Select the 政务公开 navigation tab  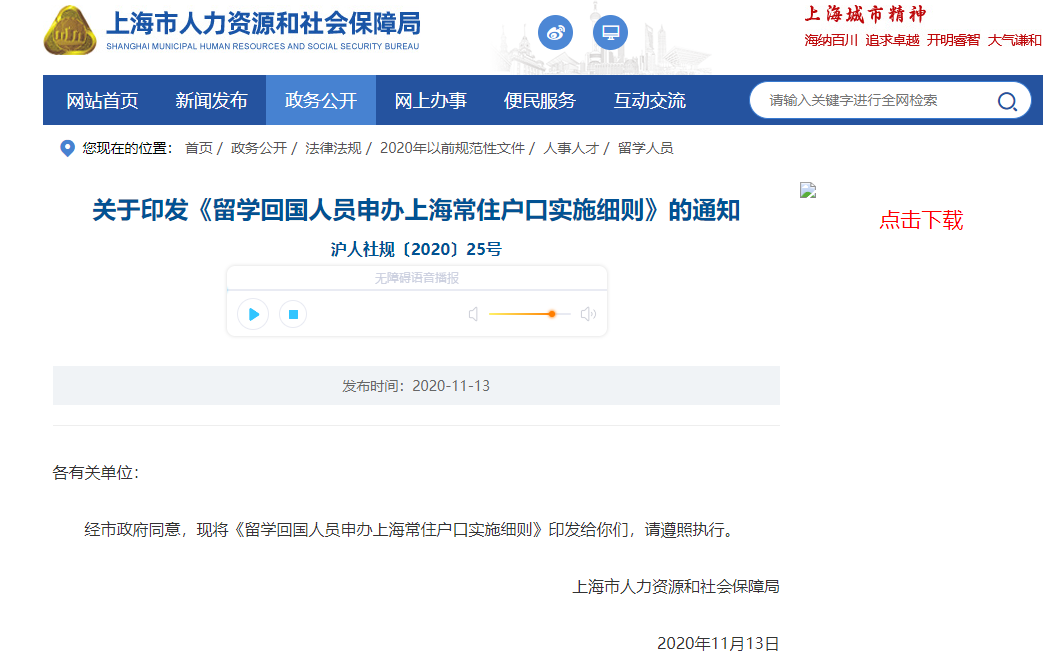(320, 101)
